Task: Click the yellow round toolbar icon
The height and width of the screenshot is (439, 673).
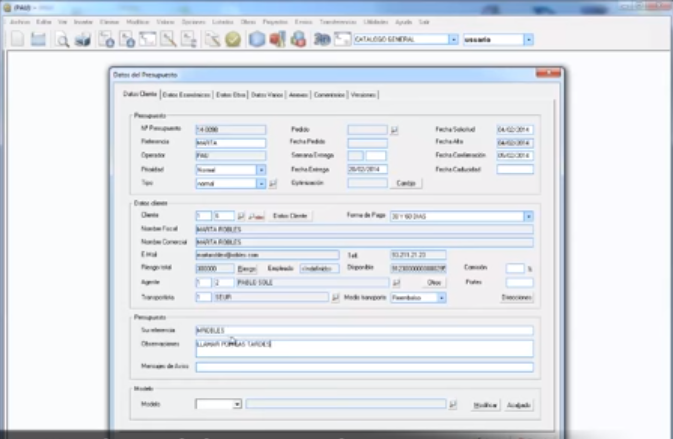Action: (x=232, y=40)
